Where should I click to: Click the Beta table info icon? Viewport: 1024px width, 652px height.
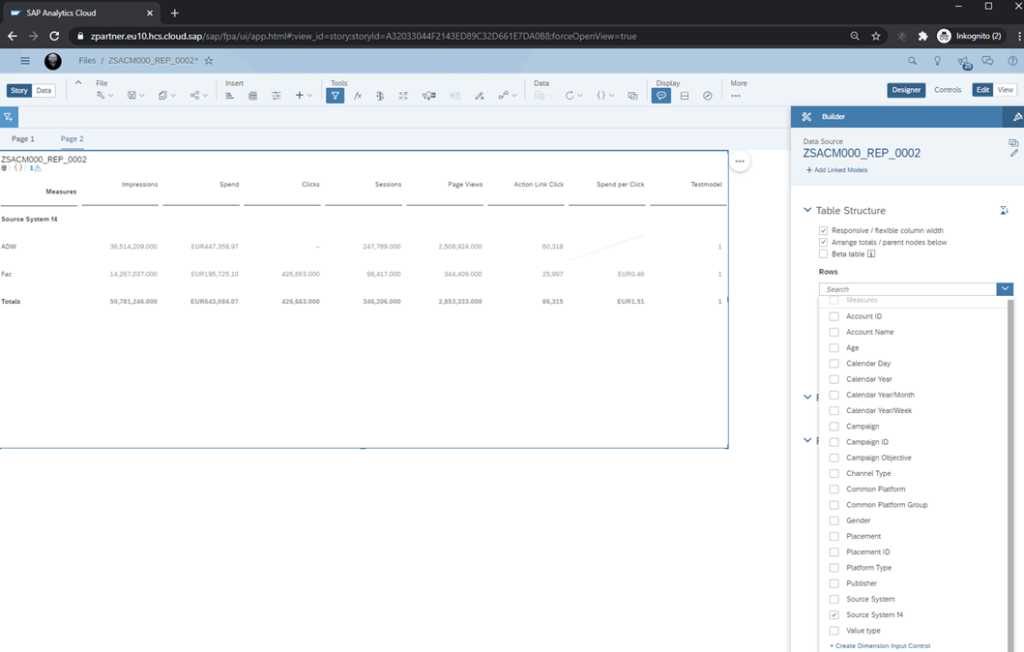tap(871, 254)
